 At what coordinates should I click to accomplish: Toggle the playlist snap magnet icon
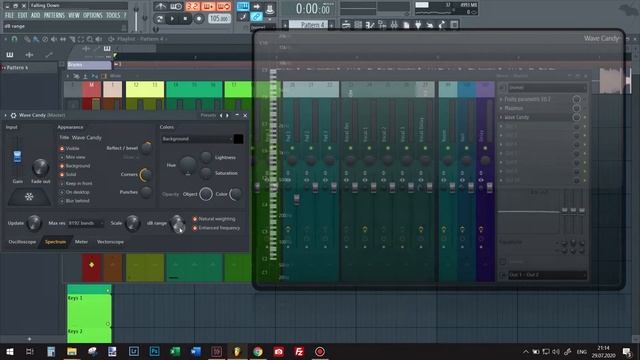pyautogui.click(x=14, y=39)
